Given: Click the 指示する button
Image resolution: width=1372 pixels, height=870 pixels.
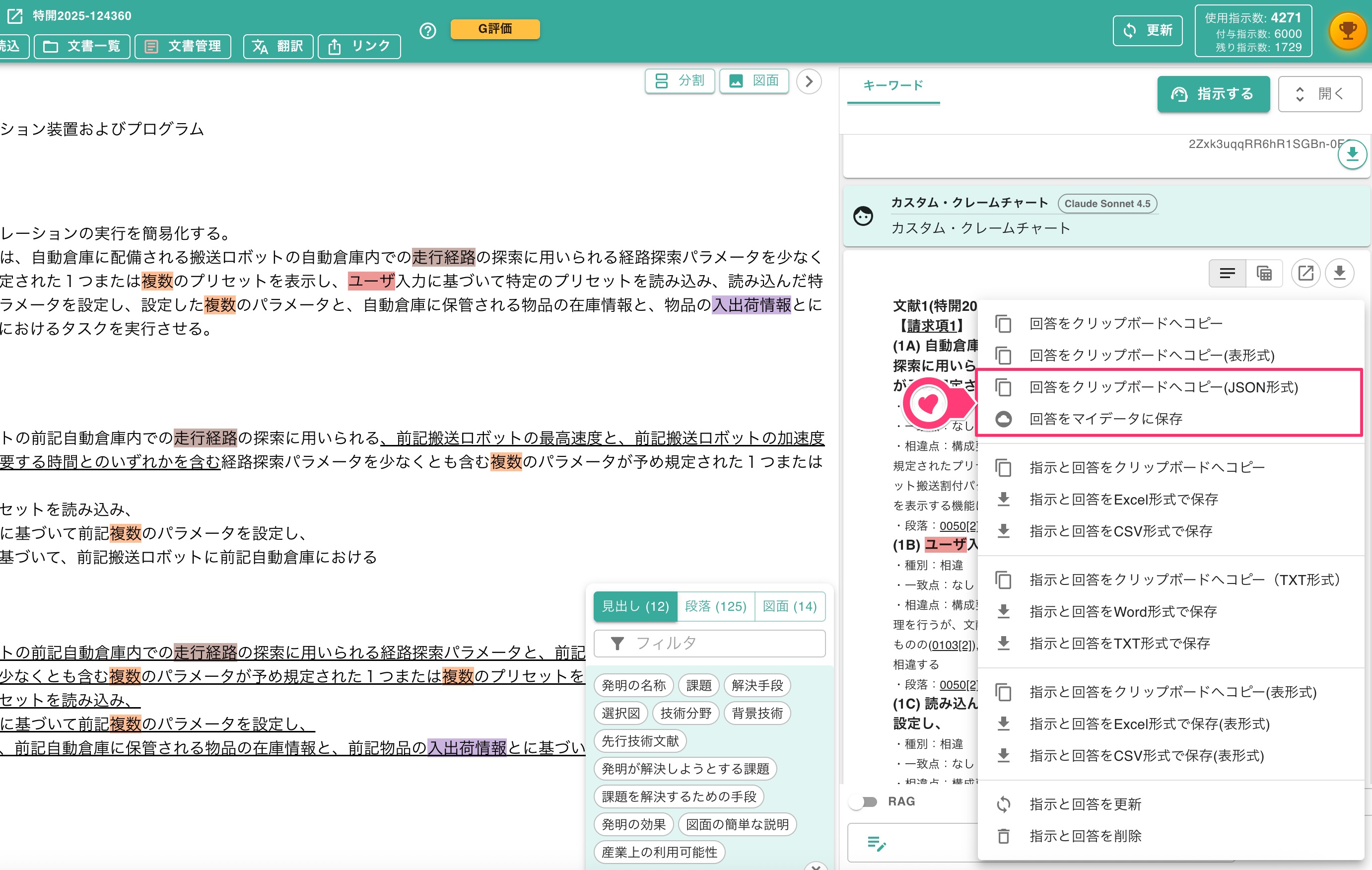Looking at the screenshot, I should (1213, 93).
